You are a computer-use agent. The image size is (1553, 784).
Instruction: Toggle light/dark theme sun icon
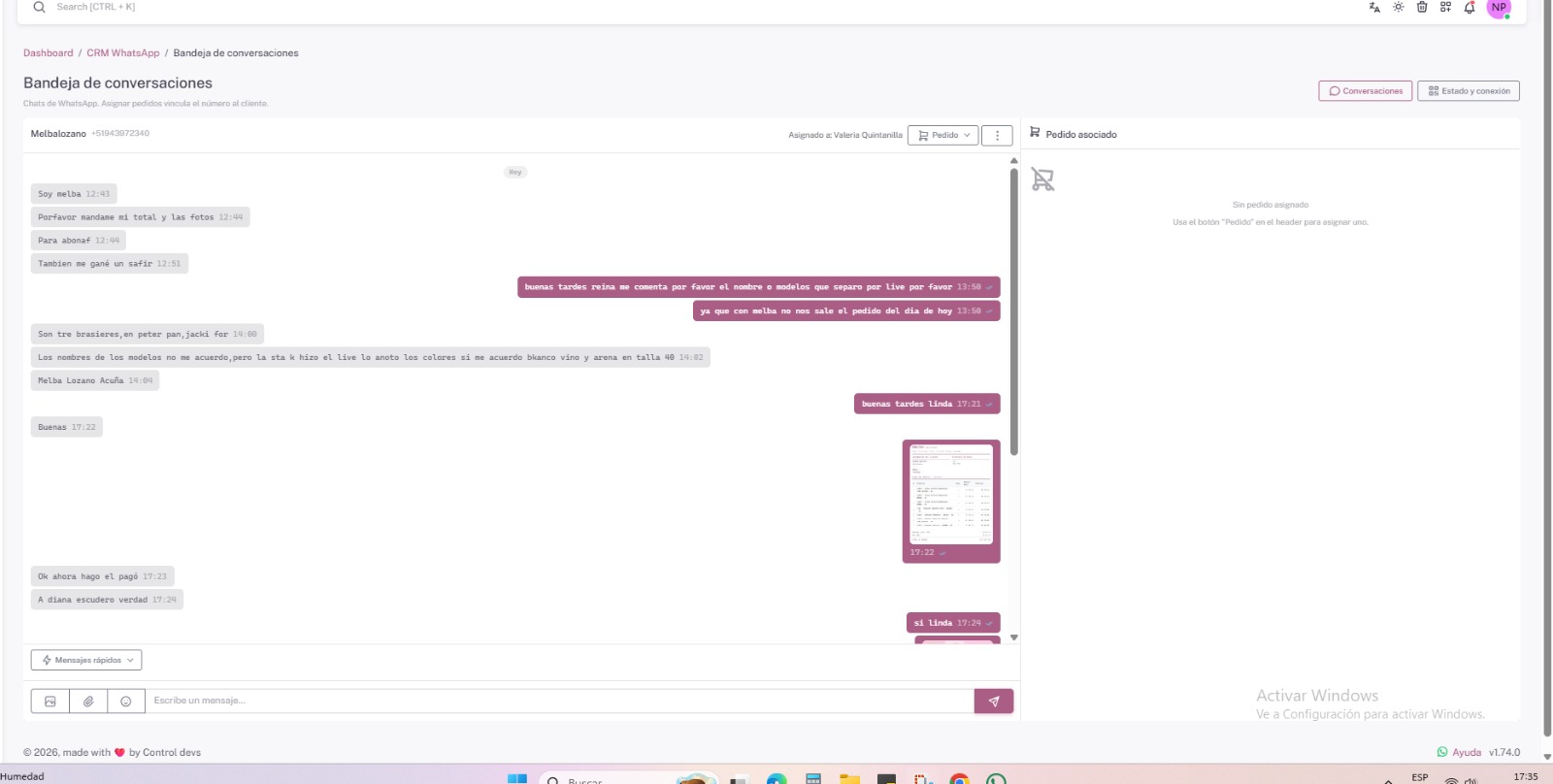coord(1399,7)
